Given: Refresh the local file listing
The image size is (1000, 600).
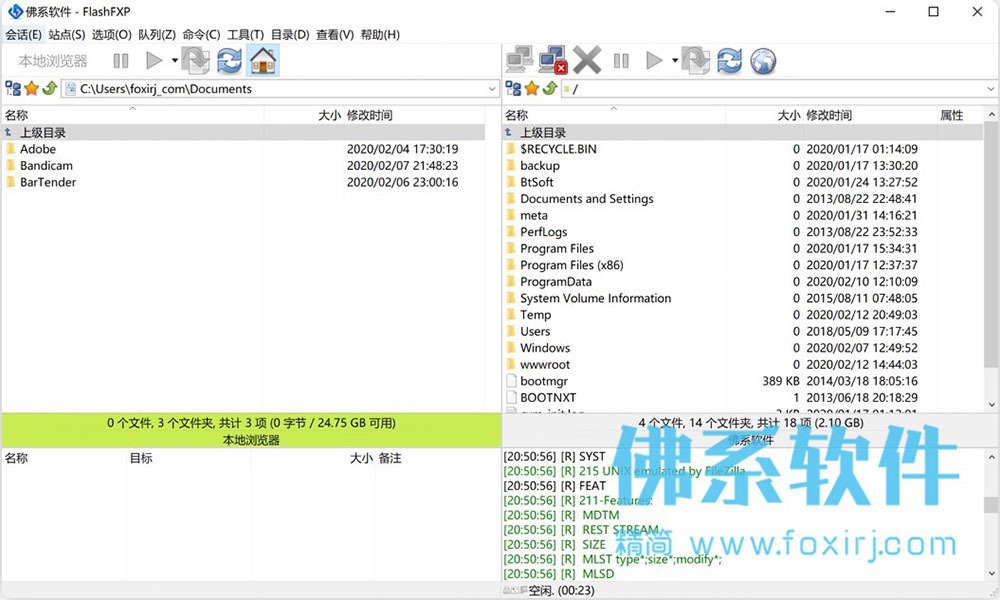Looking at the screenshot, I should click(x=230, y=61).
